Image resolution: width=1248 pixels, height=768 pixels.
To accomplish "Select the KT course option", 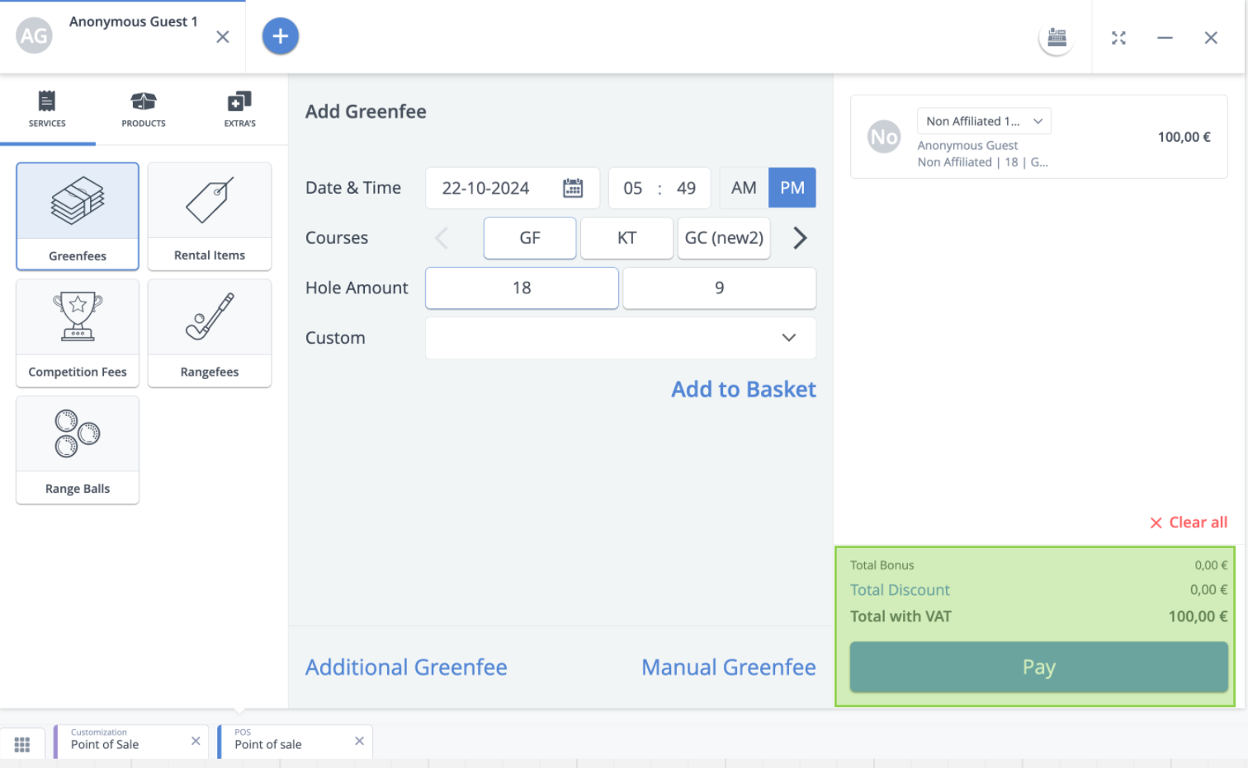I will 627,238.
